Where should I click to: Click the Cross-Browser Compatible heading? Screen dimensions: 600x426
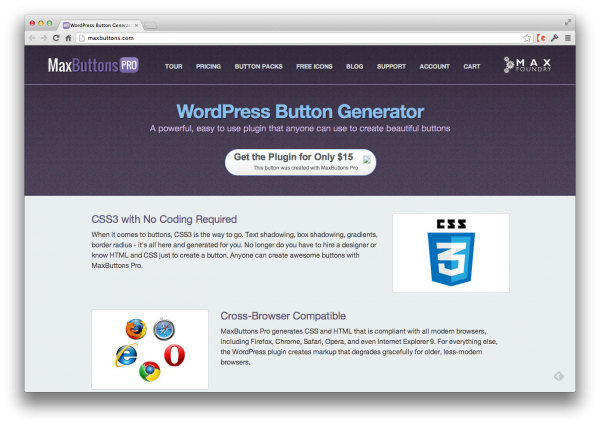click(x=283, y=316)
